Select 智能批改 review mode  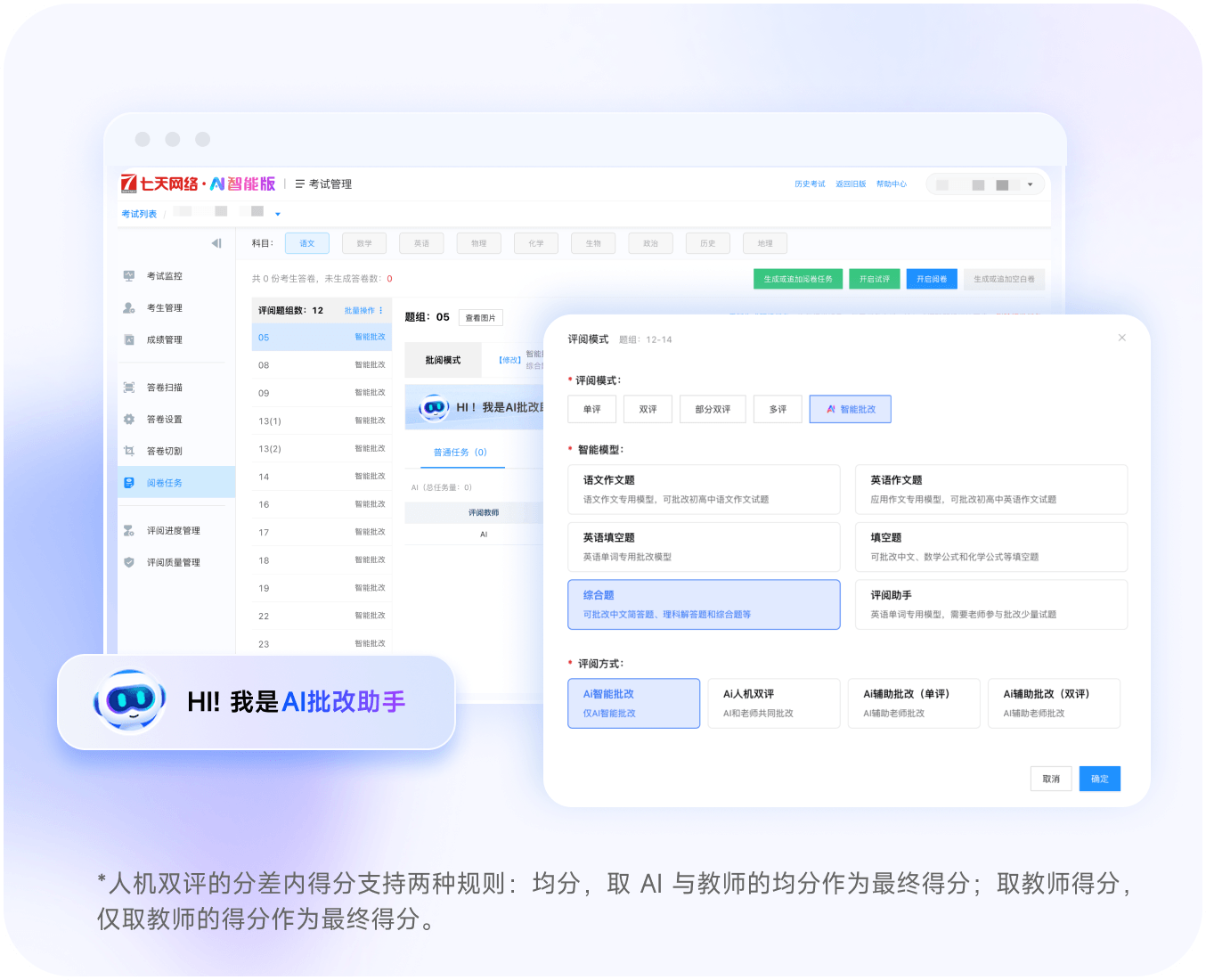click(x=851, y=409)
